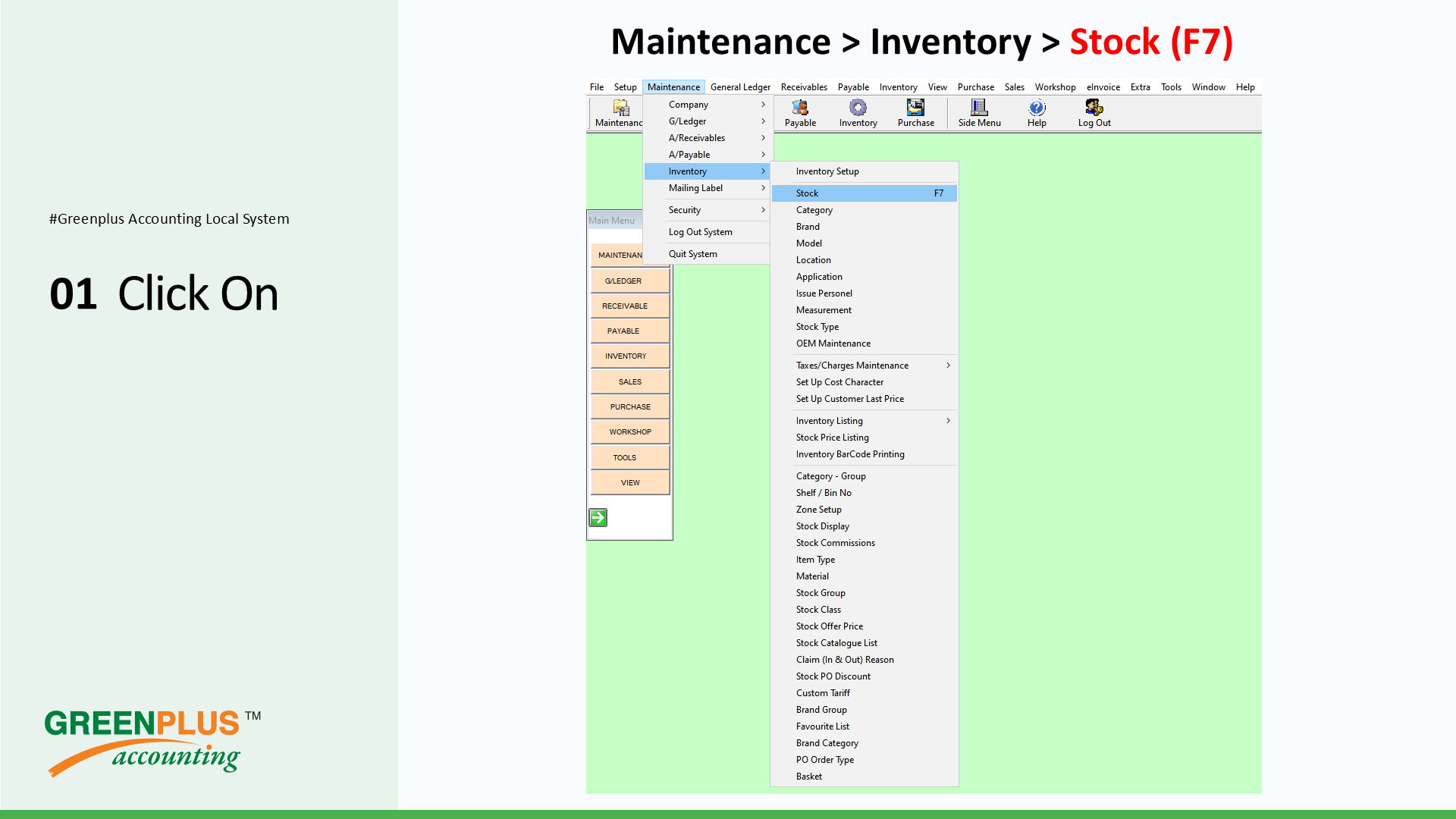This screenshot has width=1456, height=819.
Task: Select Inventory in the Maintenance menu
Action: pos(707,171)
